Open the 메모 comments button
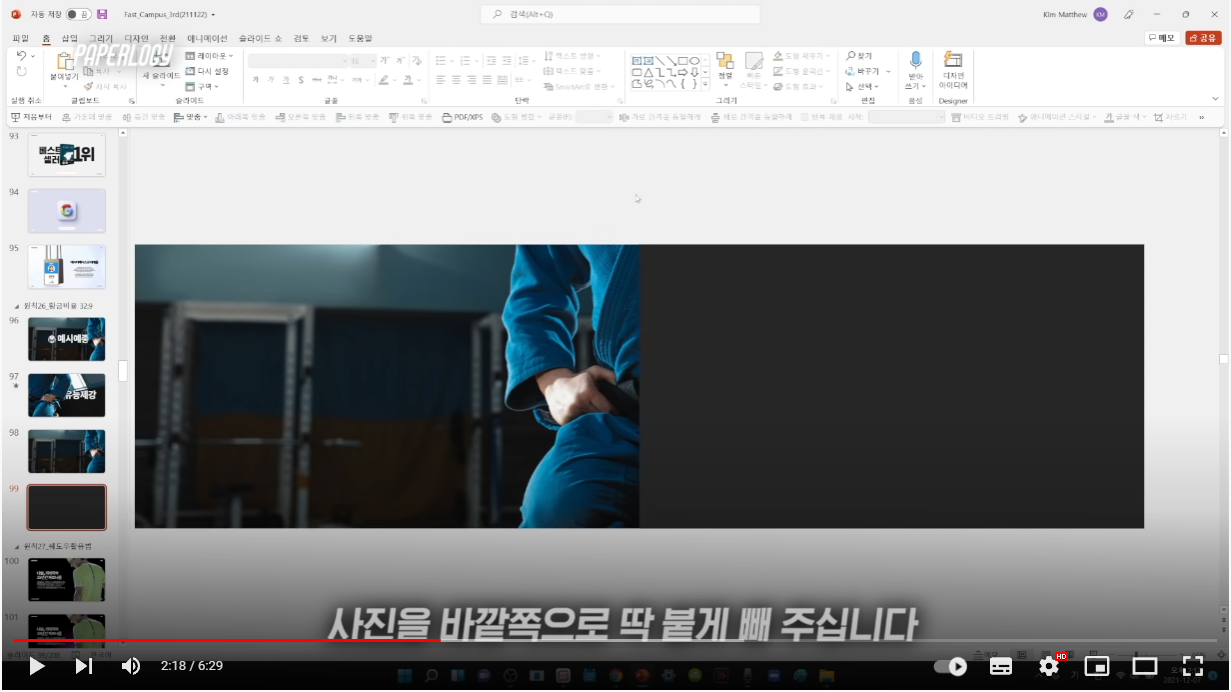Image resolution: width=1231 pixels, height=692 pixels. click(1162, 38)
